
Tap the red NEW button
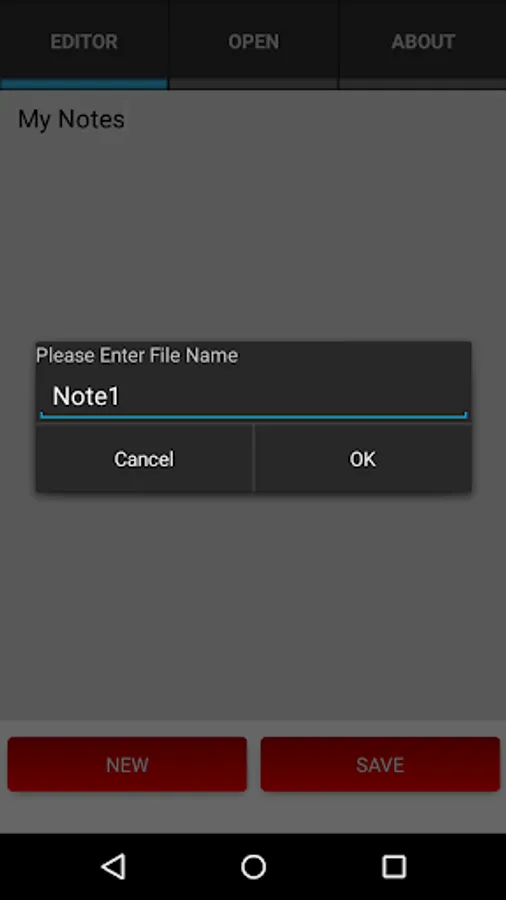127,765
